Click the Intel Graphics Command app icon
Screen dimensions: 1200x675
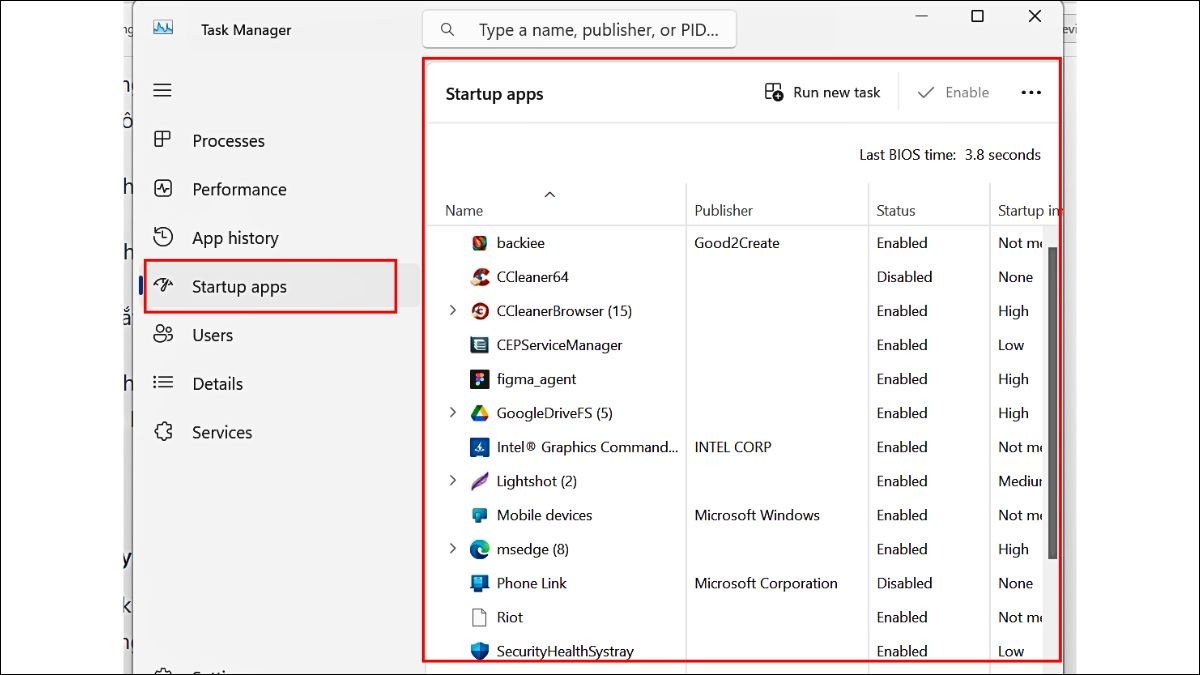[x=479, y=446]
